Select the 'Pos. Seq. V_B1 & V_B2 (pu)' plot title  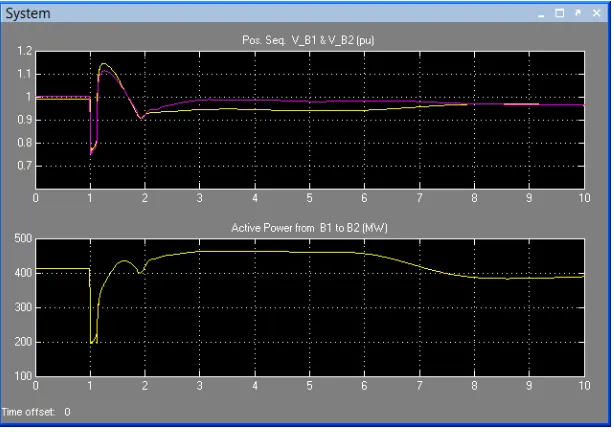308,40
